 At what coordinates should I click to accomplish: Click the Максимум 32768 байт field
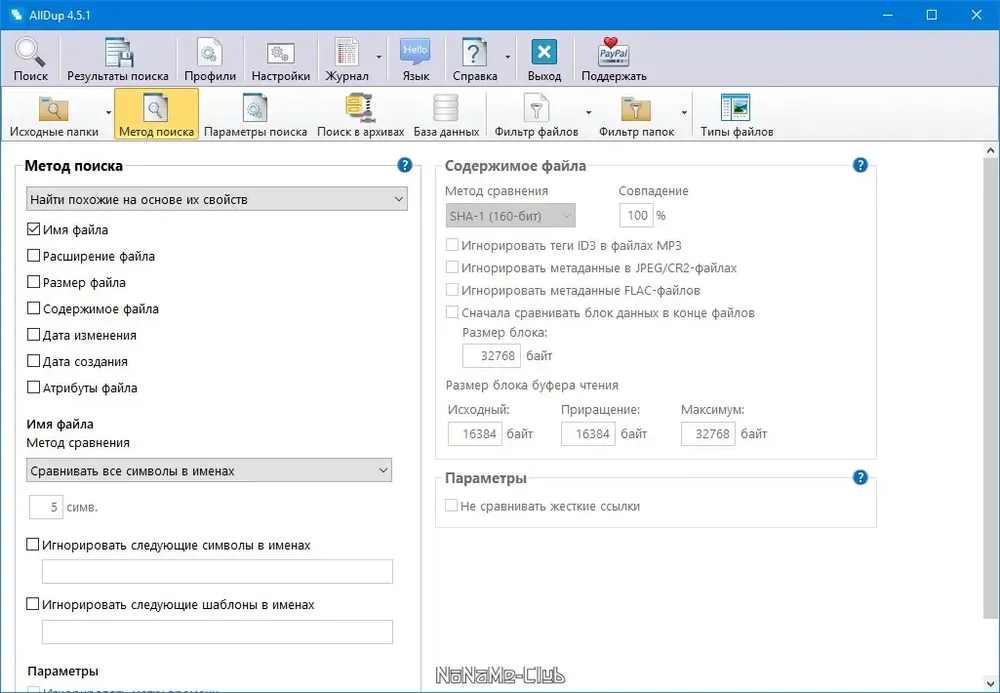click(708, 434)
